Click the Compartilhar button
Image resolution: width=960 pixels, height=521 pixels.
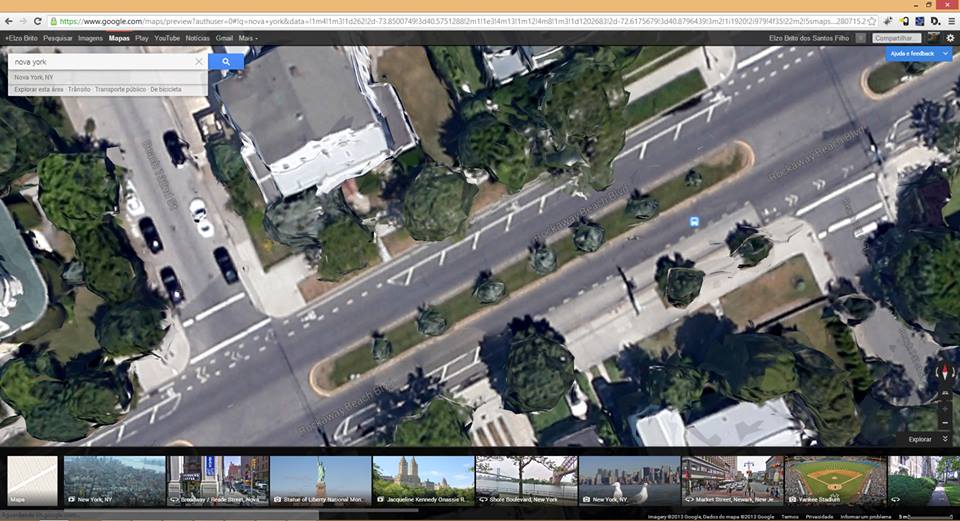point(895,38)
